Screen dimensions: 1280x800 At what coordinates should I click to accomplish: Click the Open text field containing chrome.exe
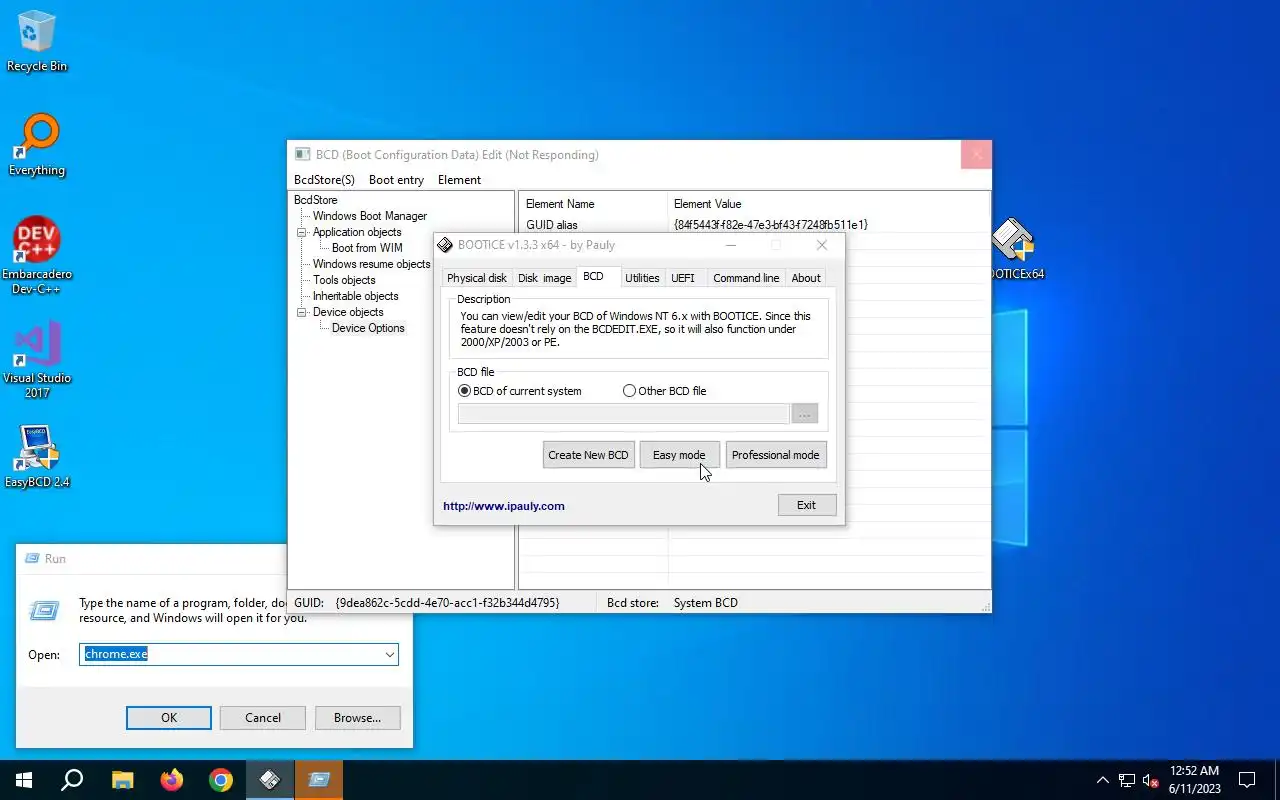(x=230, y=654)
